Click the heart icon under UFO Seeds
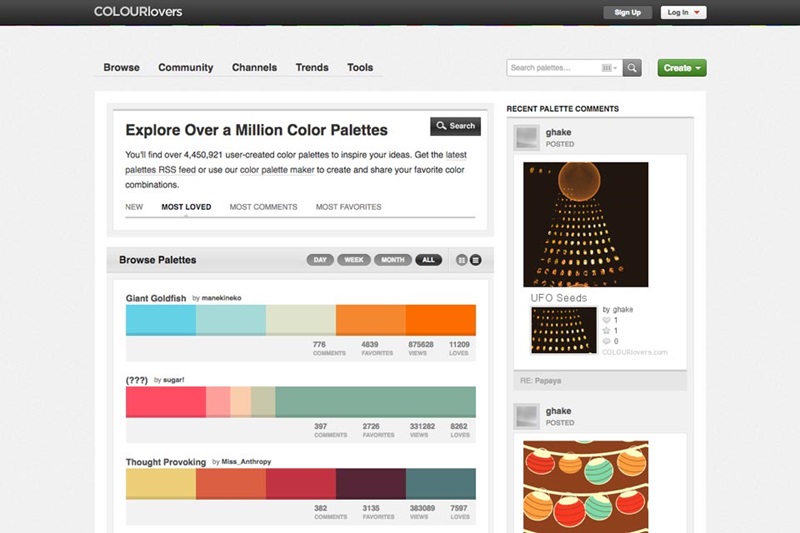The height and width of the screenshot is (533, 800). coord(605,320)
